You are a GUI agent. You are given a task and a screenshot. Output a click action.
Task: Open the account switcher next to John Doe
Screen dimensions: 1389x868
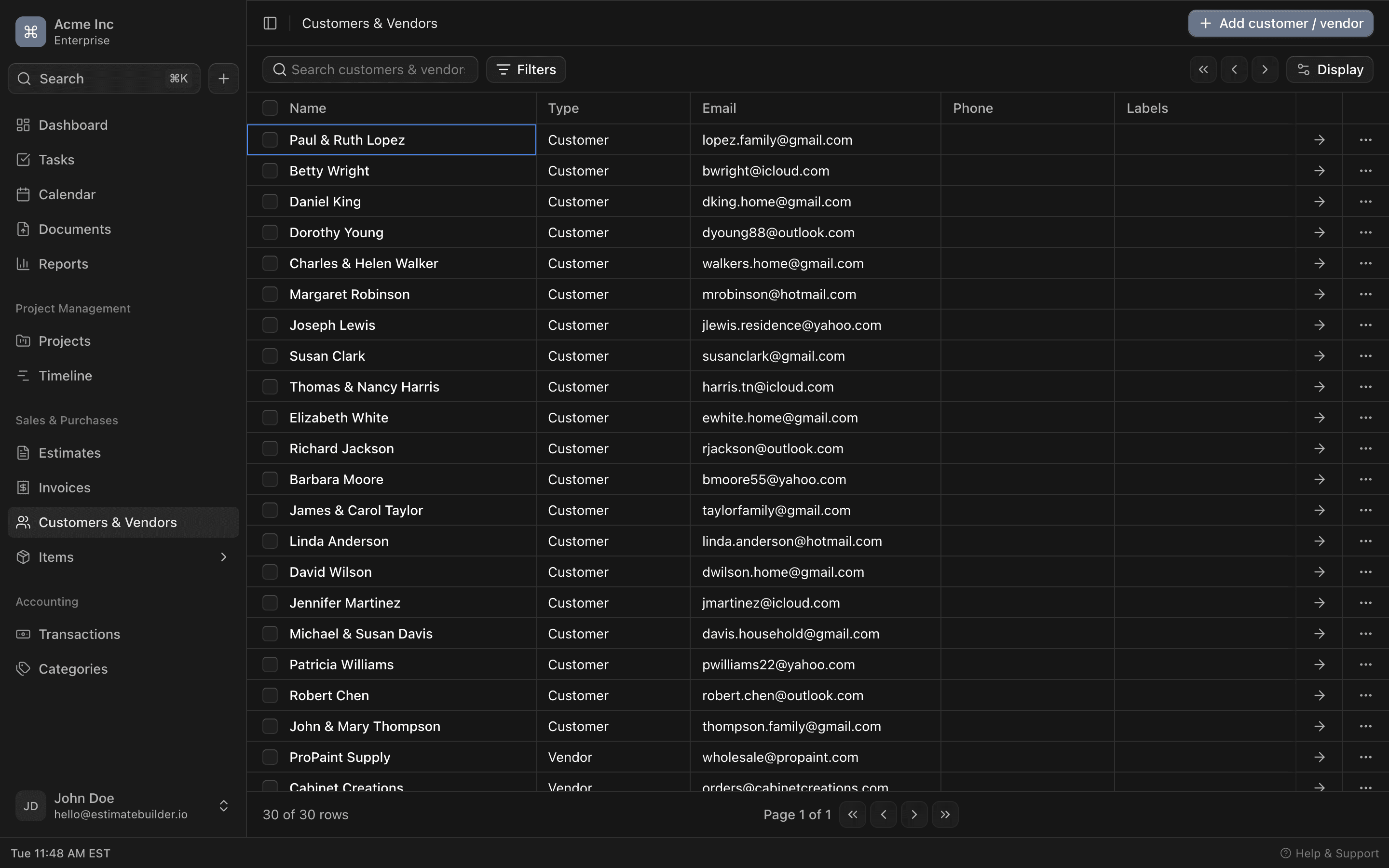point(223,805)
